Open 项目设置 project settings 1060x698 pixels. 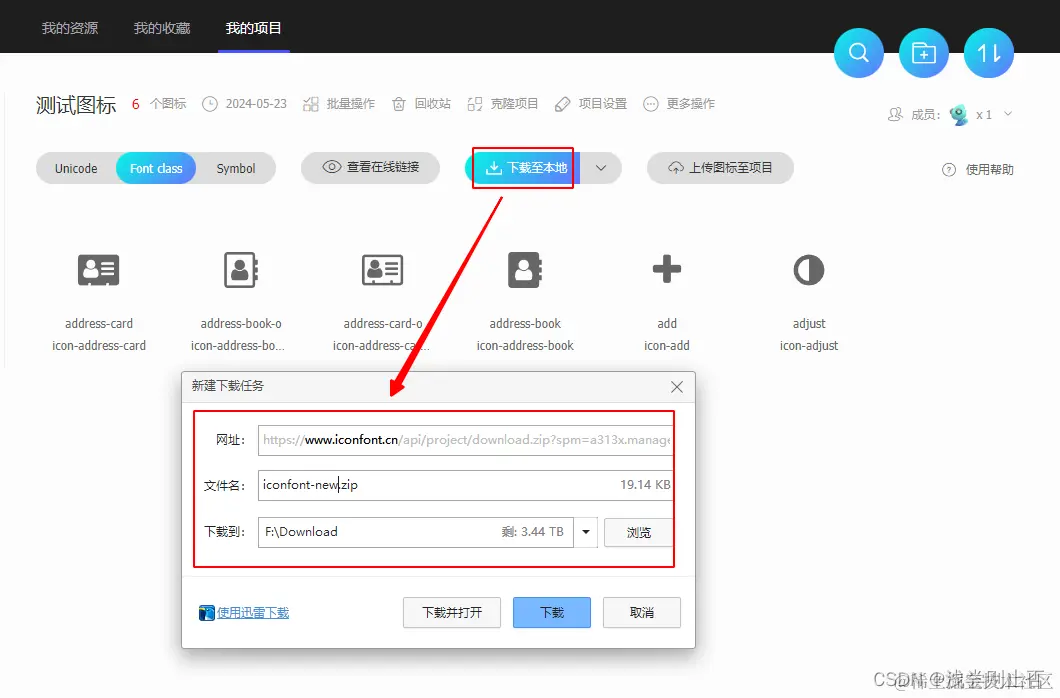tap(590, 103)
